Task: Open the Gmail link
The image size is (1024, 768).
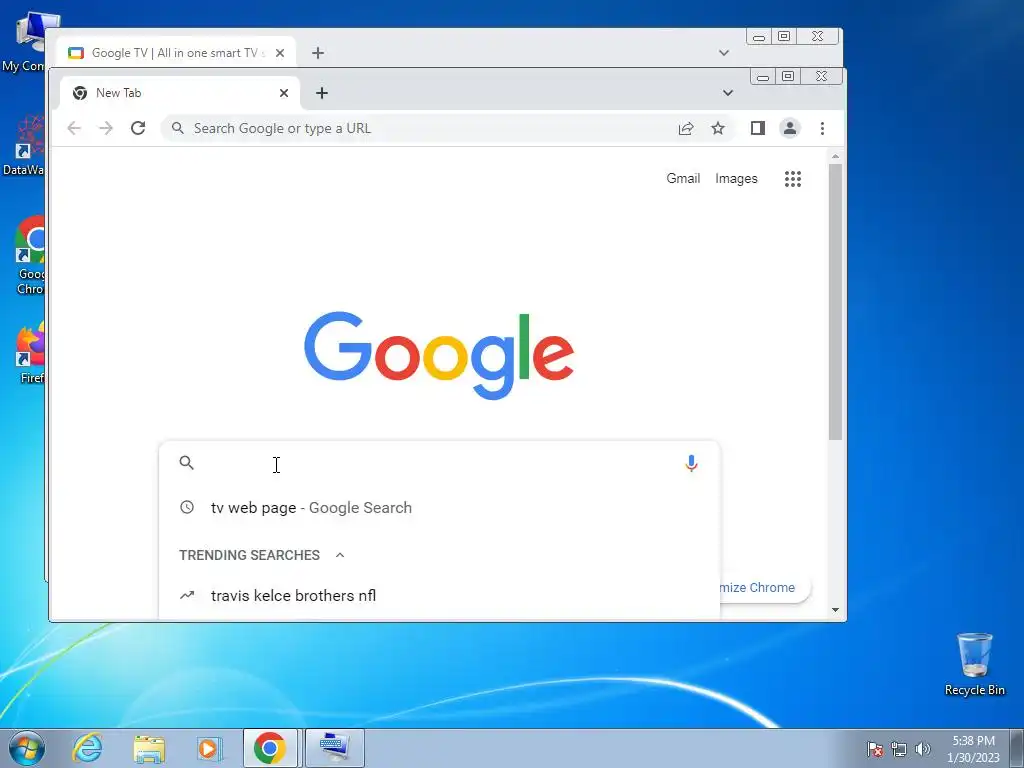Action: (x=683, y=178)
